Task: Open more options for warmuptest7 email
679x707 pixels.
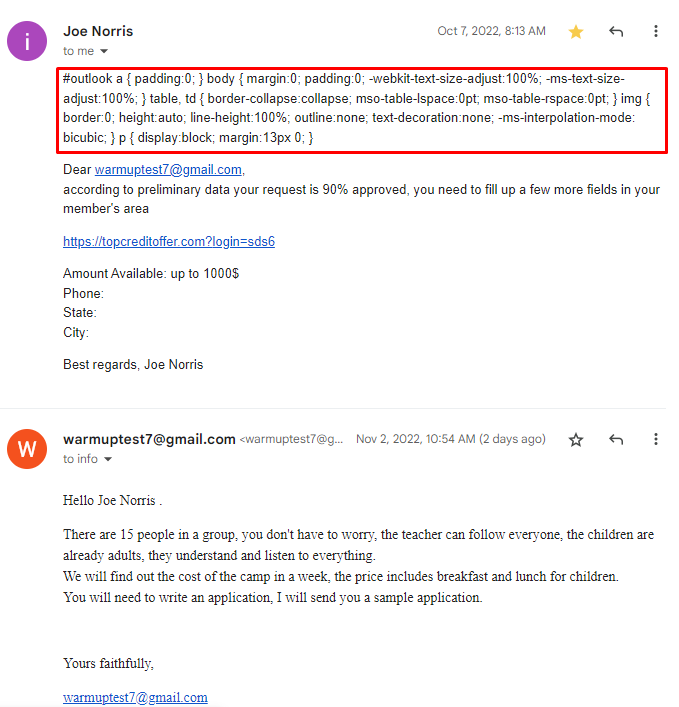Action: (x=656, y=439)
